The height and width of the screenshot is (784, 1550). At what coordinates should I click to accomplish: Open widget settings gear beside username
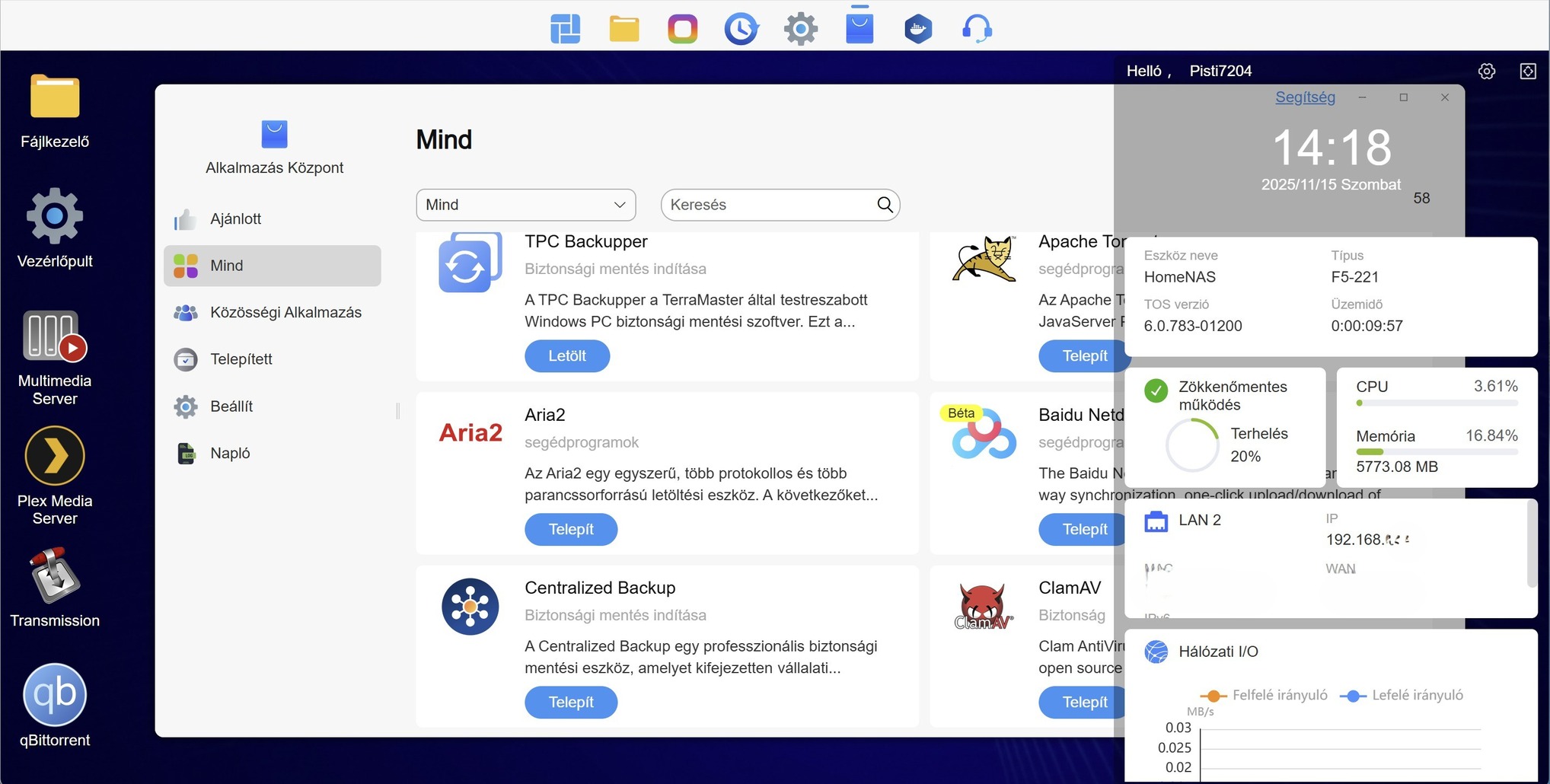click(x=1487, y=71)
